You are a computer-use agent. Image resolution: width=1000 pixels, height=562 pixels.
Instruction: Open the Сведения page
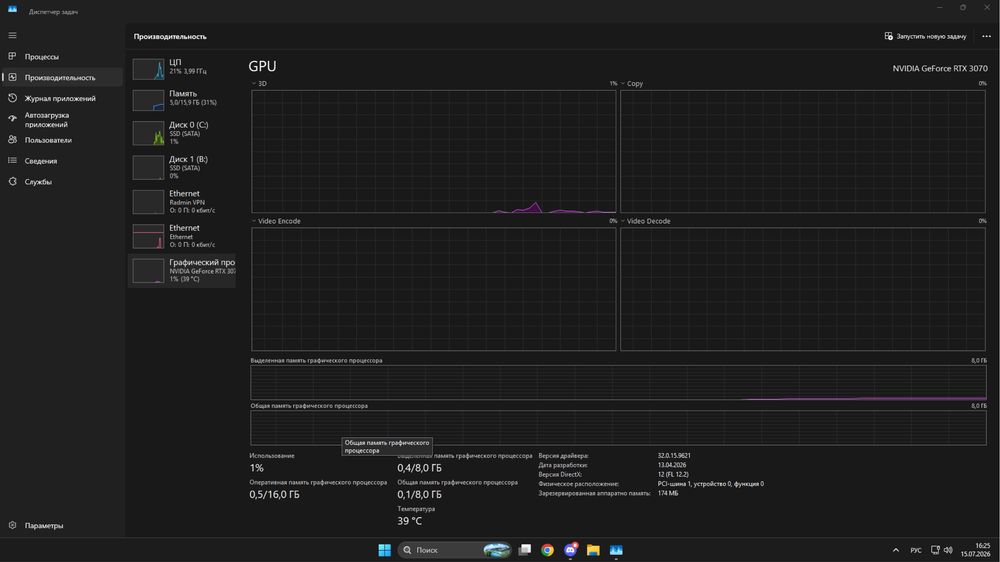click(x=62, y=161)
